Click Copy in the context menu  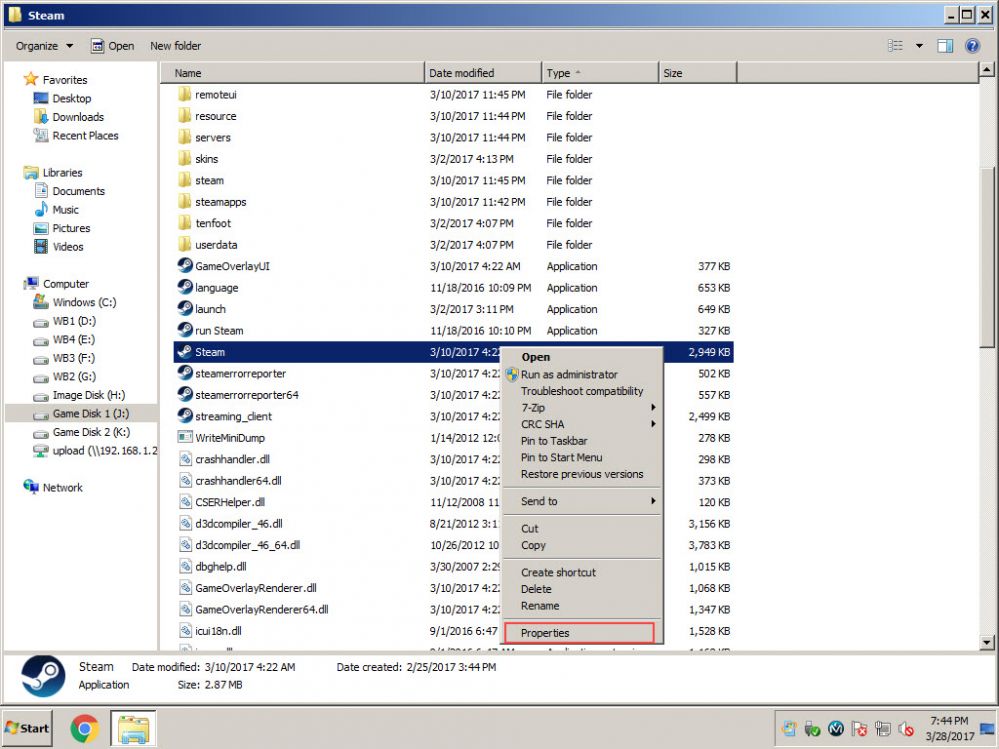point(582,545)
